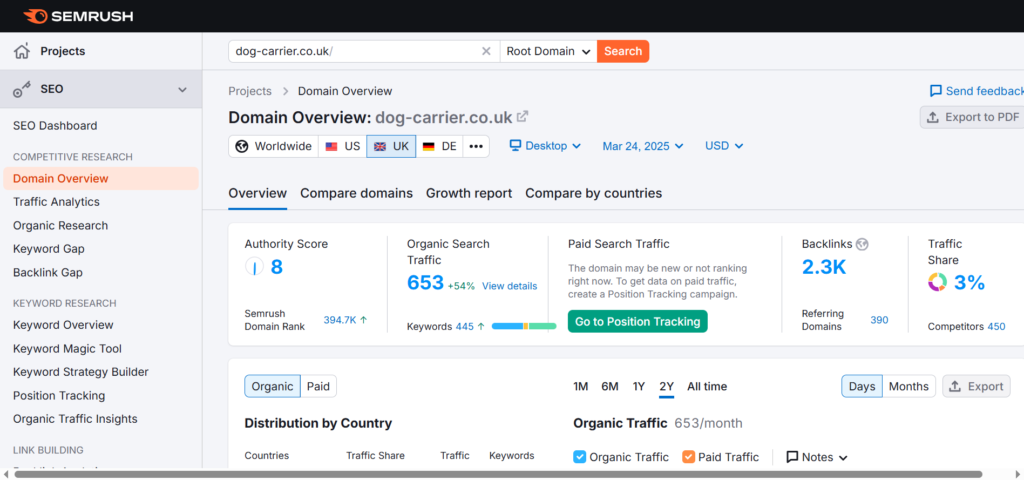The height and width of the screenshot is (480, 1024).
Task: Switch the chart to Paid
Action: 319,387
